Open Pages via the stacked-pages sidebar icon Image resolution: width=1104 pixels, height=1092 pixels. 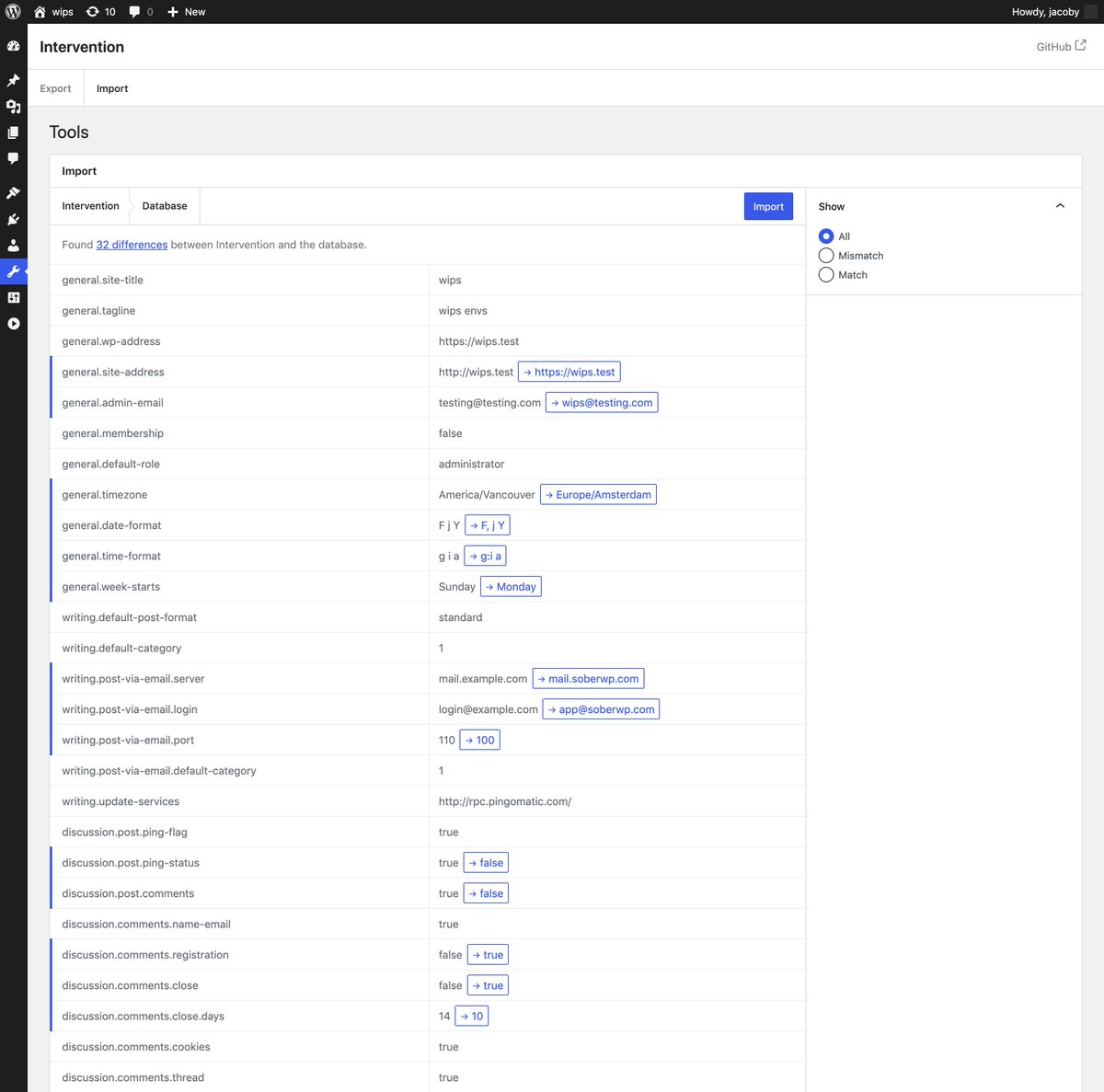pos(13,132)
